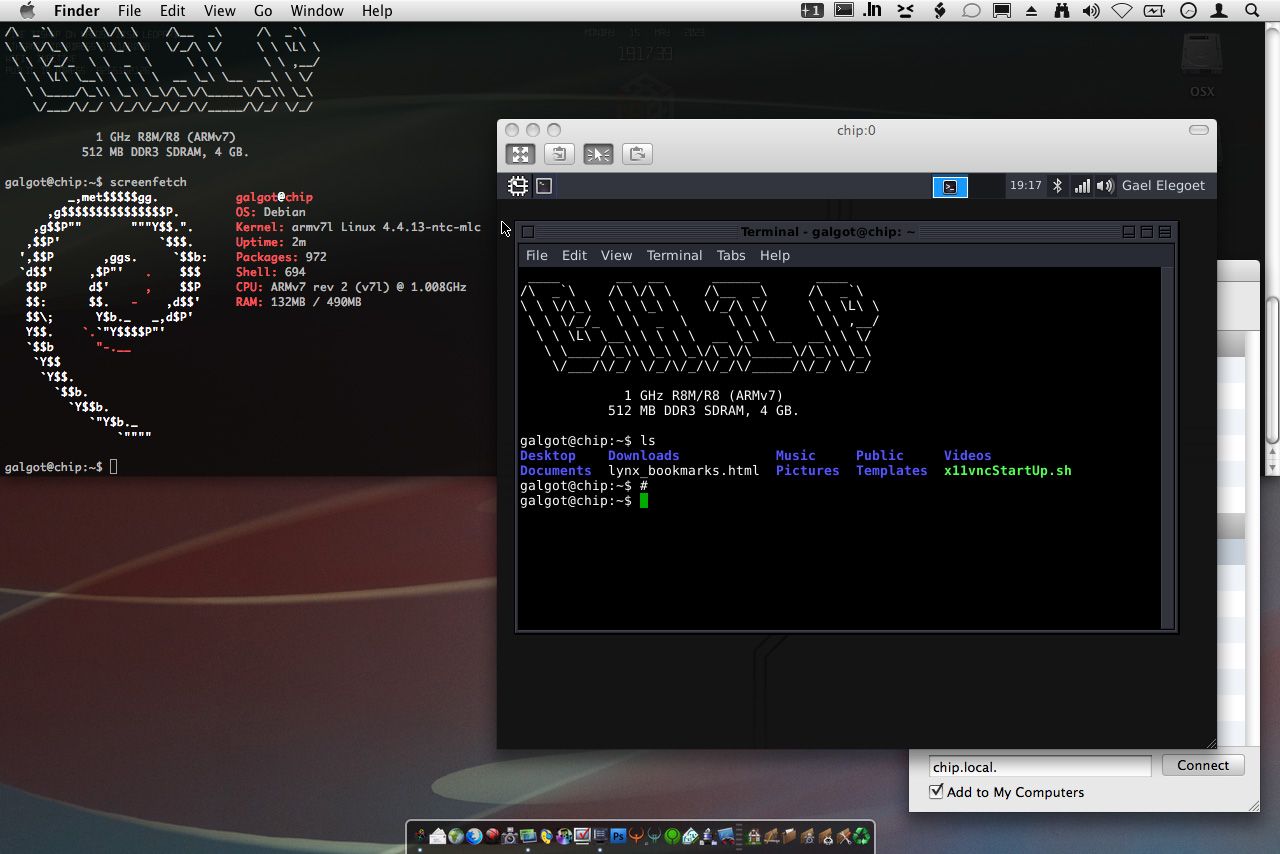
Task: Click the Bluetooth icon in remote panel
Action: (x=1058, y=186)
